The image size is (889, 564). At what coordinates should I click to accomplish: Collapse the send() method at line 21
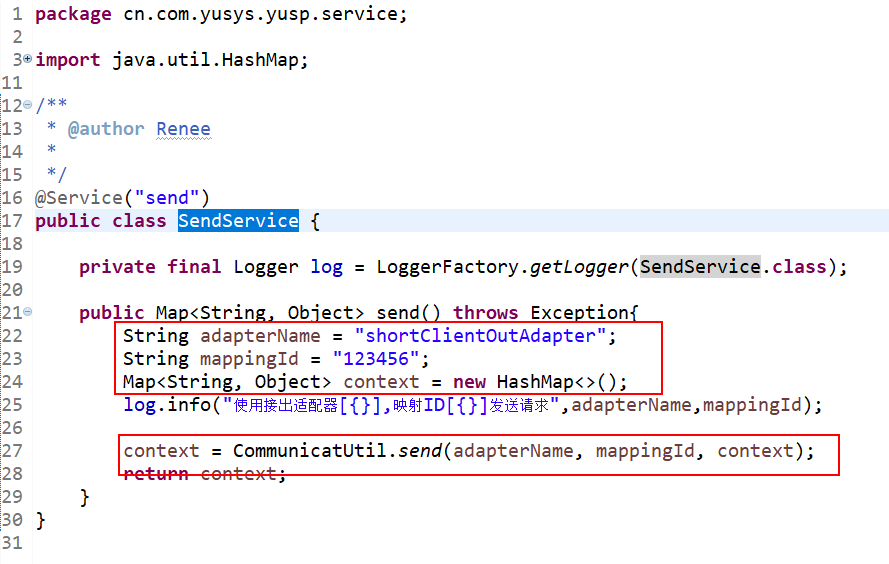coord(28,313)
